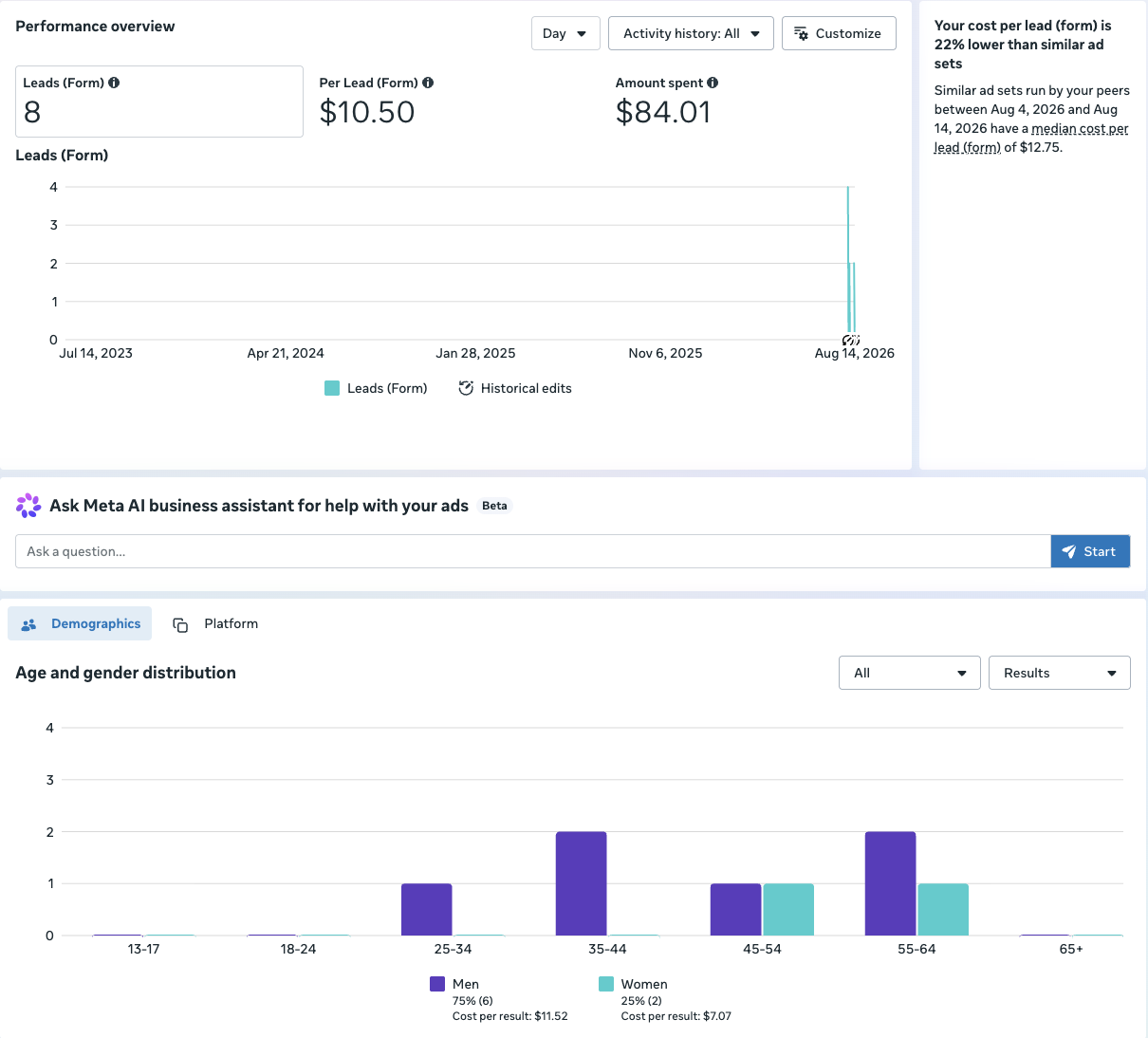1148x1038 pixels.
Task: Click the Women teal color swatch
Action: click(606, 984)
